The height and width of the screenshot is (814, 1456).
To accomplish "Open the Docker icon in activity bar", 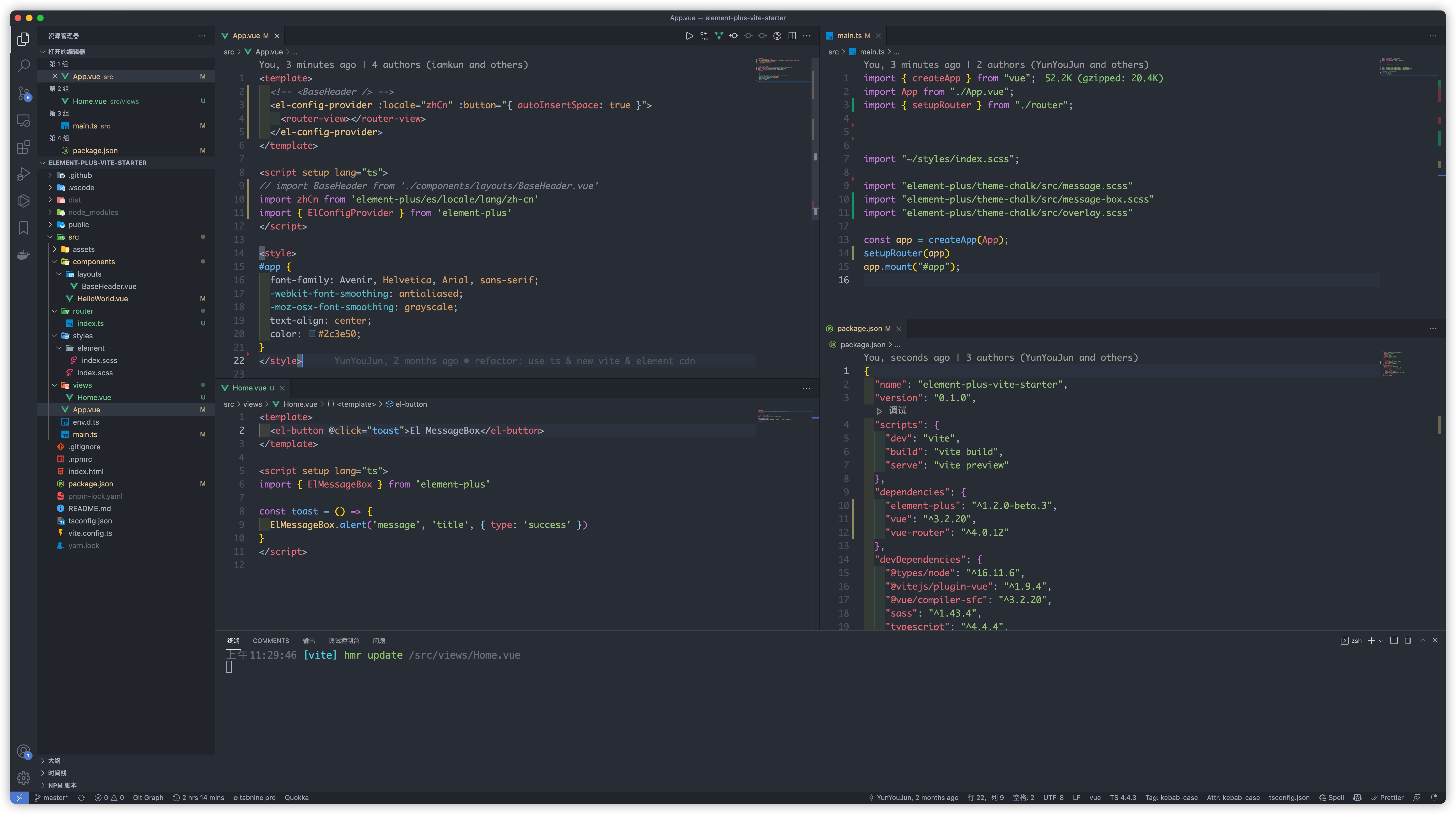I will [23, 255].
